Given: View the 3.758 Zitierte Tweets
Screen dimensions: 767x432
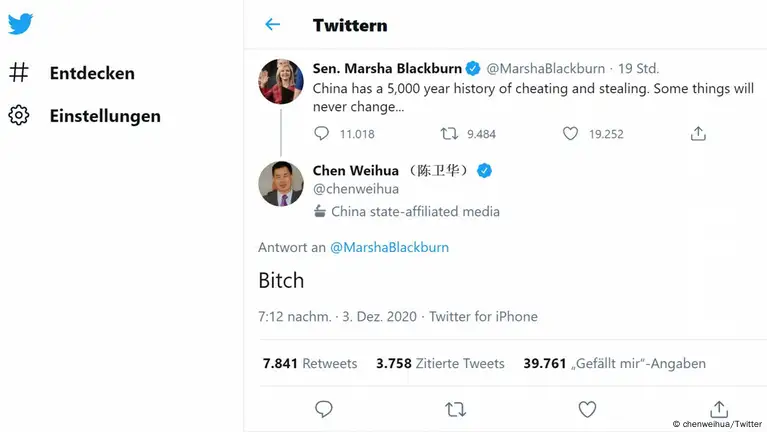Looking at the screenshot, I should pyautogui.click(x=440, y=363).
